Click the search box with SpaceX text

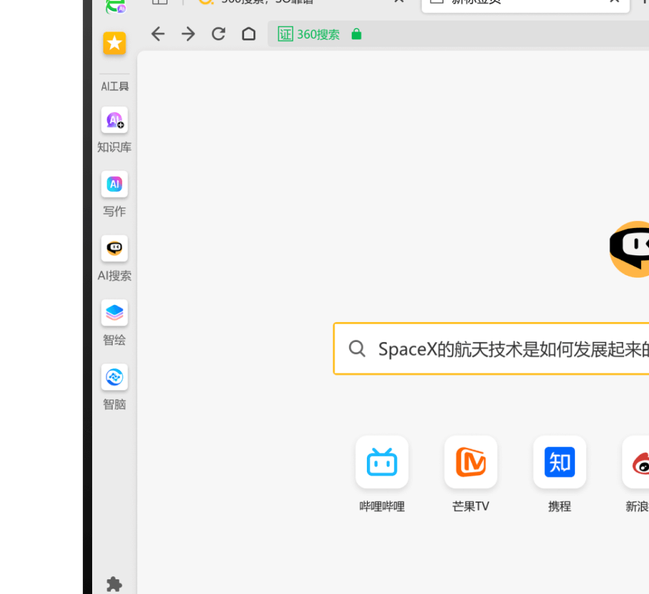click(491, 349)
